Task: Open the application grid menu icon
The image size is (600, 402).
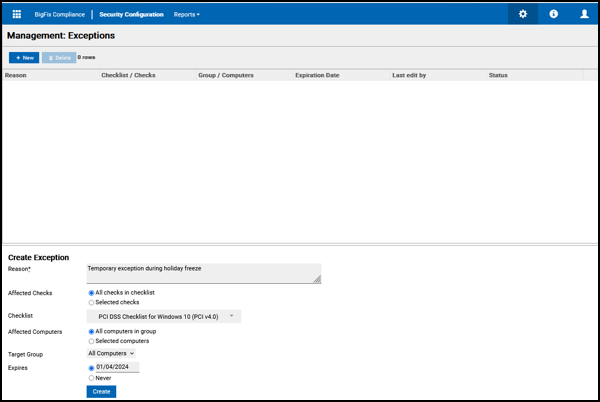Action: tap(16, 14)
